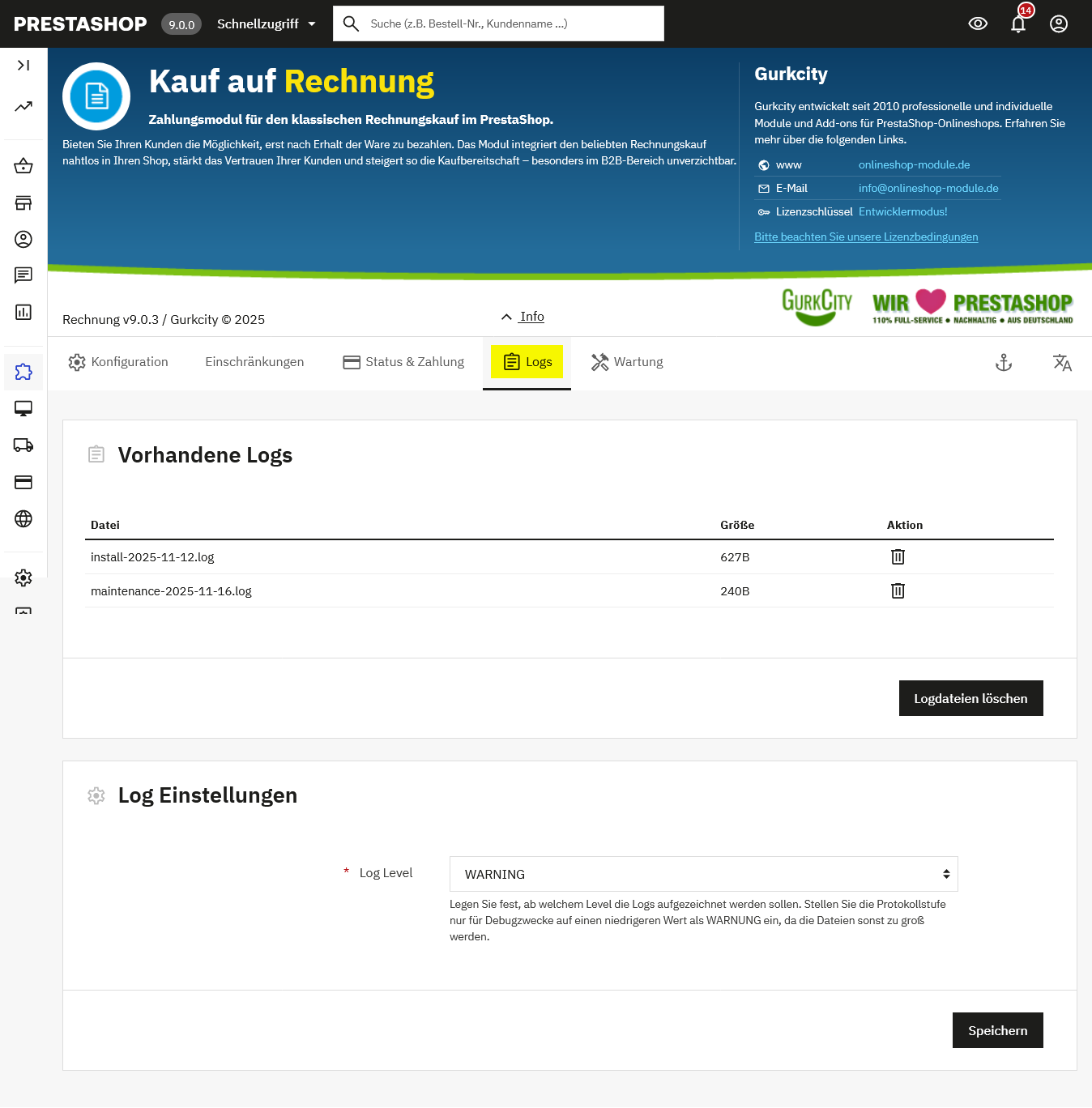The height and width of the screenshot is (1108, 1092).
Task: Toggle shop view with the eye icon
Action: click(x=978, y=23)
